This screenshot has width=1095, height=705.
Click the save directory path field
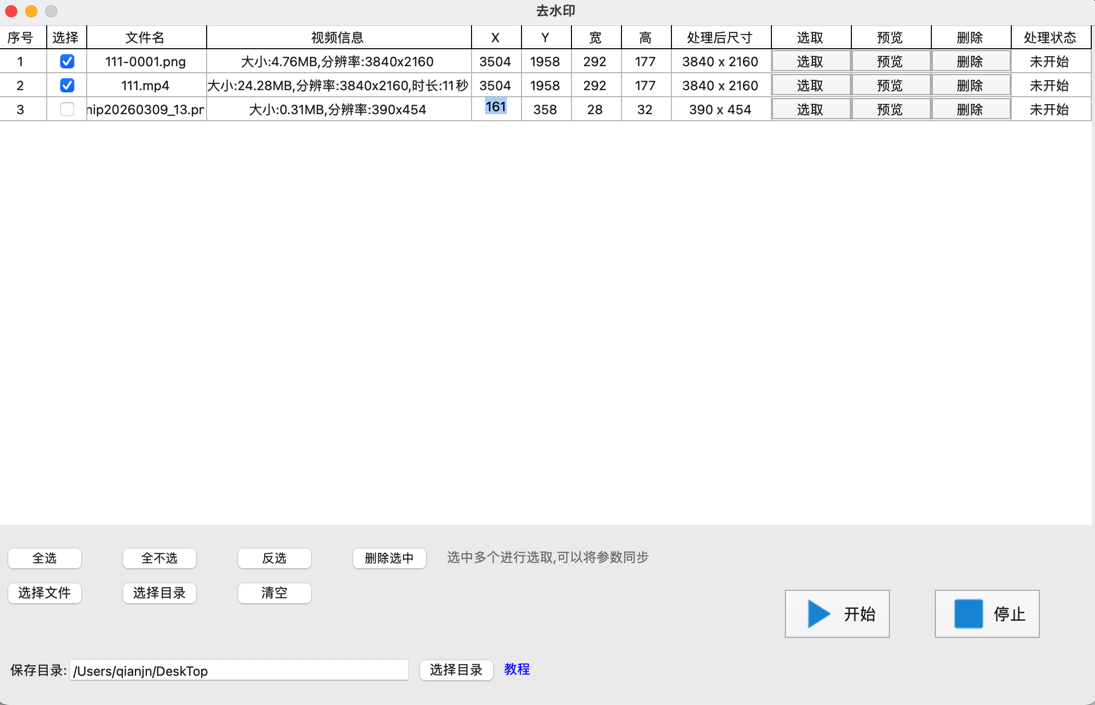coord(239,670)
